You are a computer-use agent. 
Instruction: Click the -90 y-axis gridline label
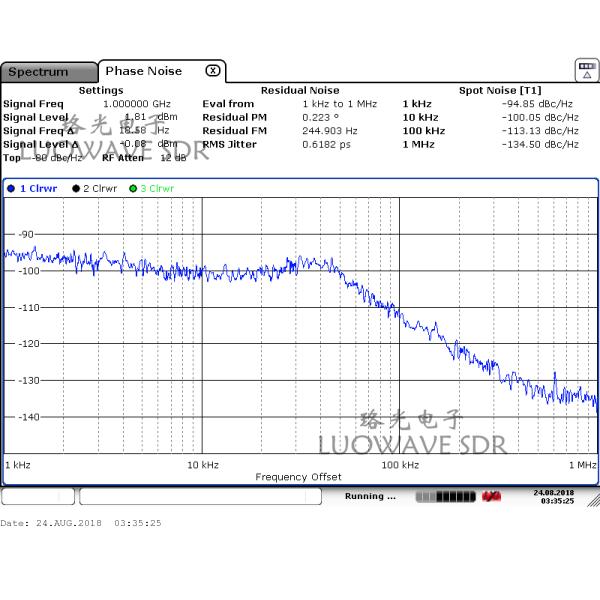pyautogui.click(x=26, y=235)
